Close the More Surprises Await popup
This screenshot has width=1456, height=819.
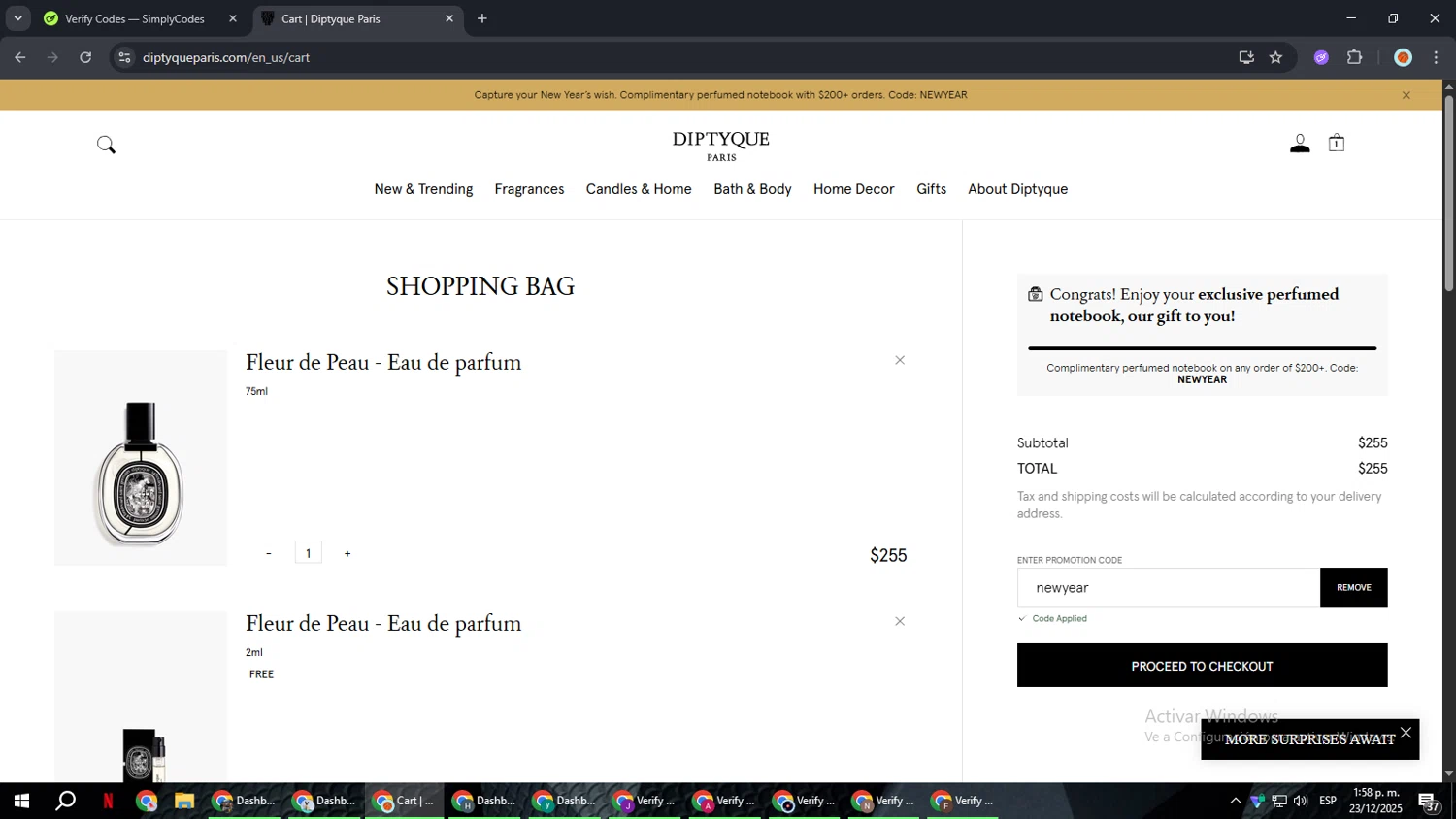[x=1406, y=733]
